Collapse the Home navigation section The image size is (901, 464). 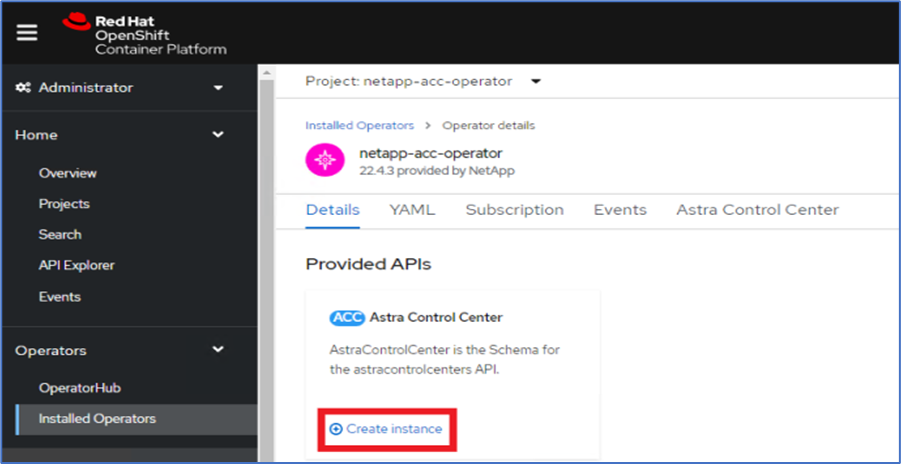pyautogui.click(x=218, y=135)
